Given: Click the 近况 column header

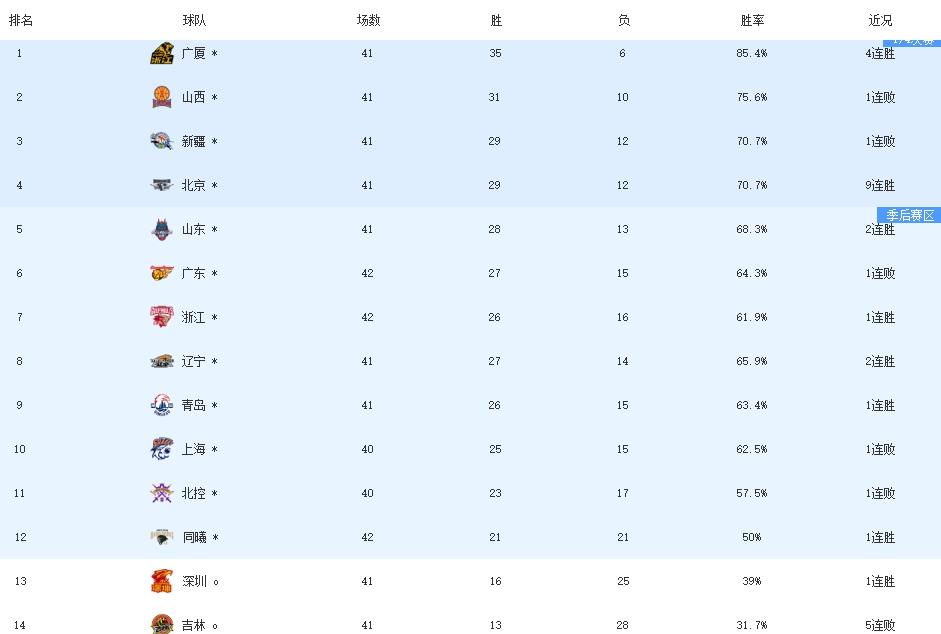Looking at the screenshot, I should 880,20.
